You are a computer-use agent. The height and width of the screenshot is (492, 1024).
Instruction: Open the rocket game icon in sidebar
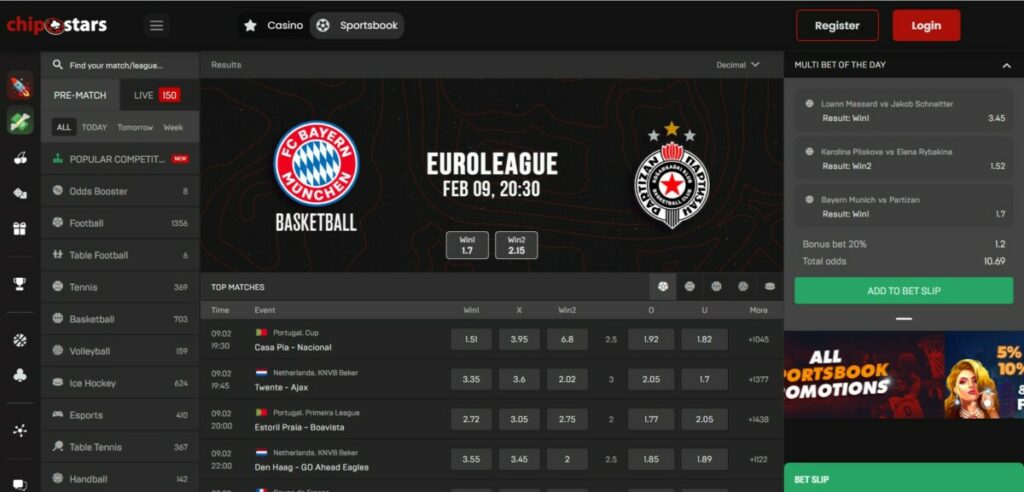20,86
